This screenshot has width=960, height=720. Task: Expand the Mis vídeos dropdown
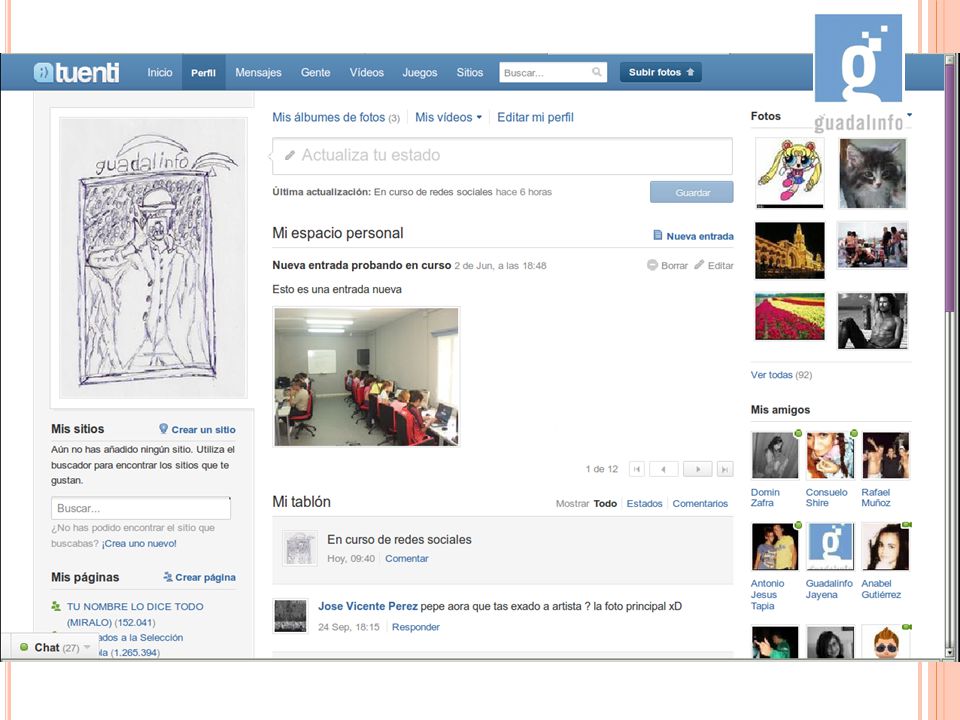point(479,117)
